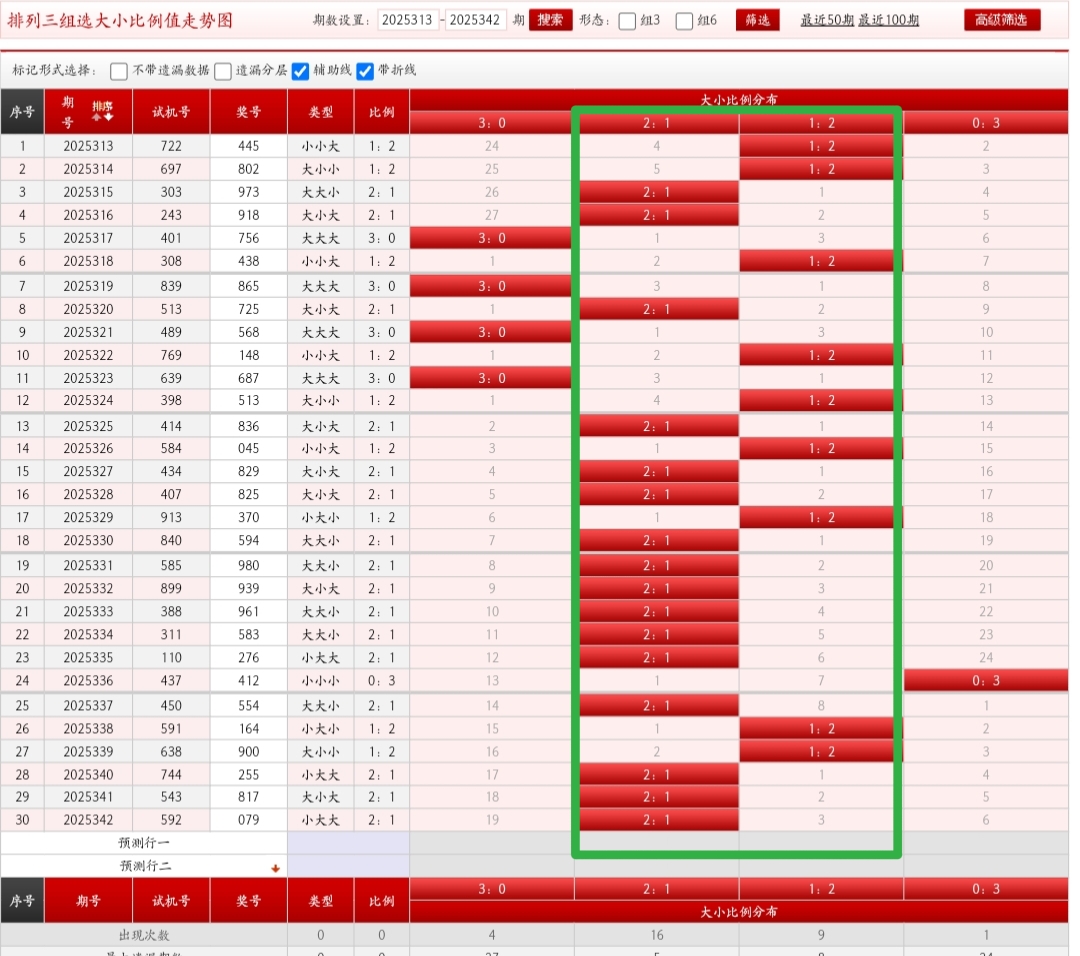Click the bottom 期号 footer header
This screenshot has width=1080, height=956.
(x=88, y=901)
